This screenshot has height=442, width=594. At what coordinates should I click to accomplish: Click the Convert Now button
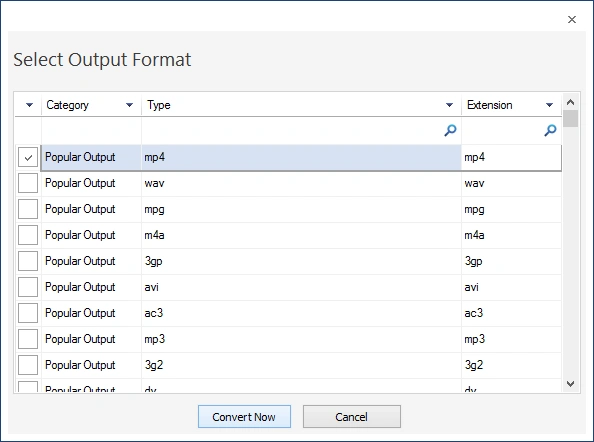(x=244, y=417)
